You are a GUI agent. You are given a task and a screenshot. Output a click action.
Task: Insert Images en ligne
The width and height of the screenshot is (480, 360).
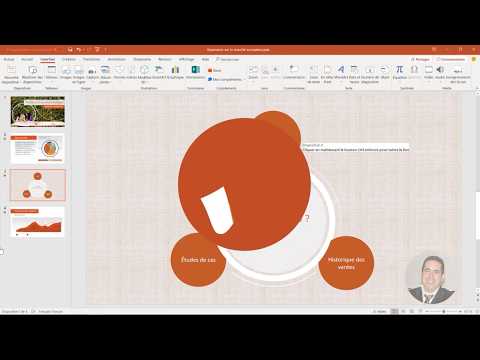tap(79, 74)
